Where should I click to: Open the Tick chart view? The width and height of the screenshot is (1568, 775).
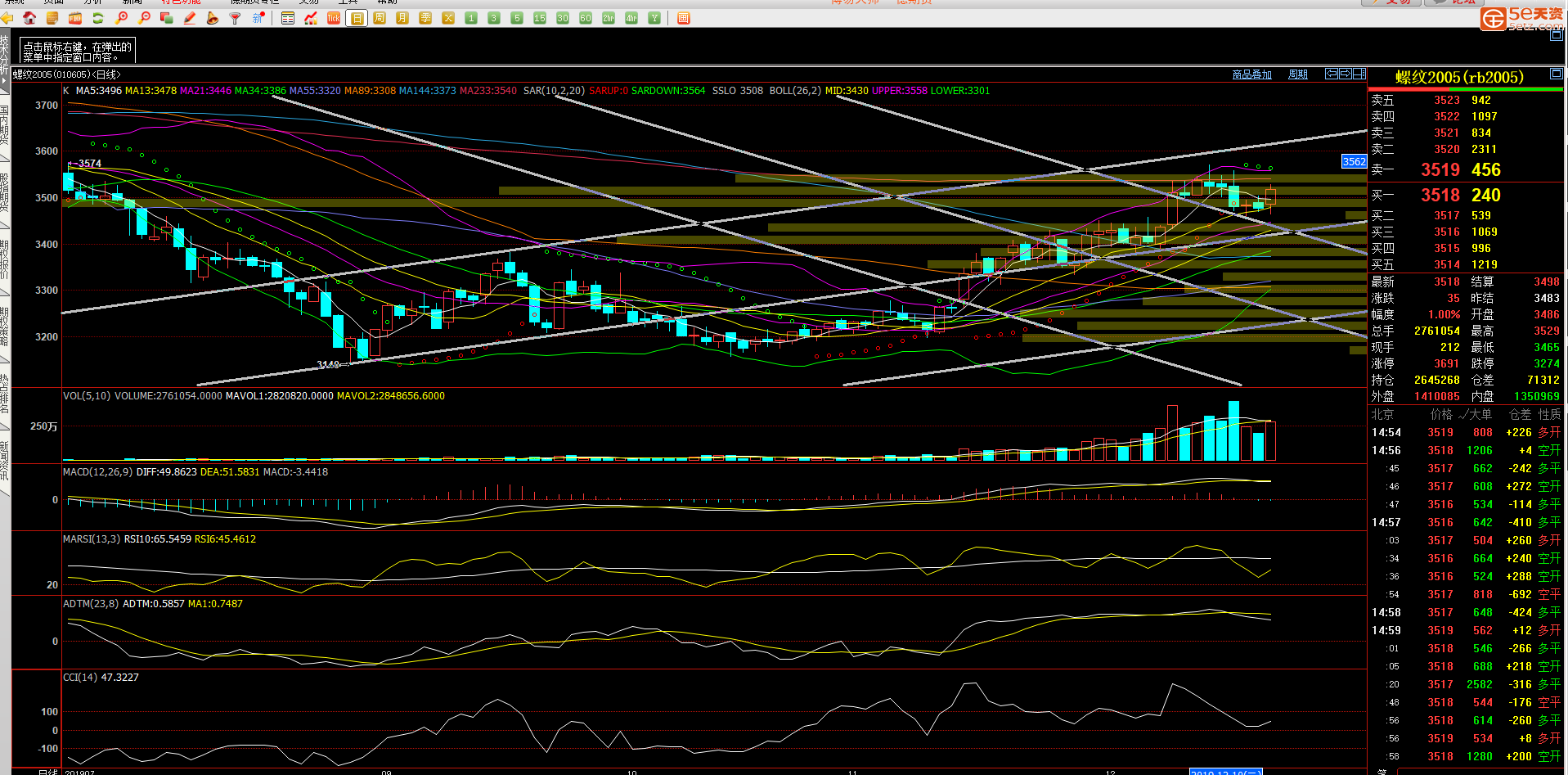(x=334, y=18)
